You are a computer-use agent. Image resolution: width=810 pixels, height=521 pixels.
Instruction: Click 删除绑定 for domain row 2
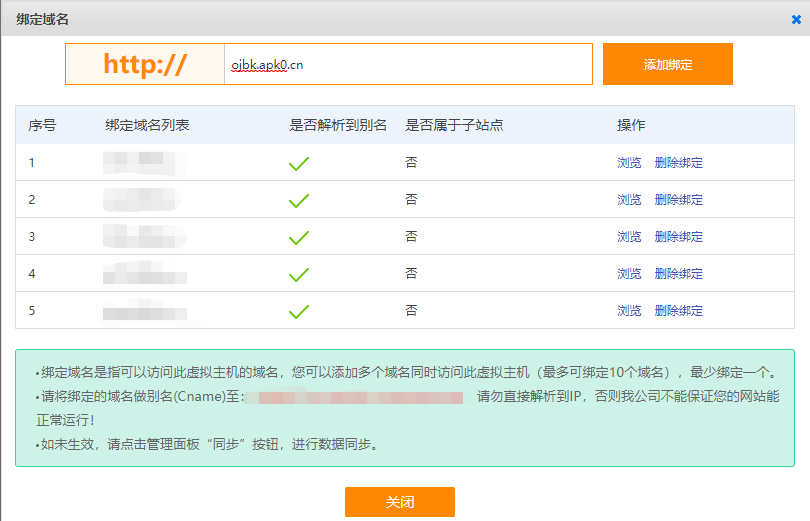pos(678,200)
